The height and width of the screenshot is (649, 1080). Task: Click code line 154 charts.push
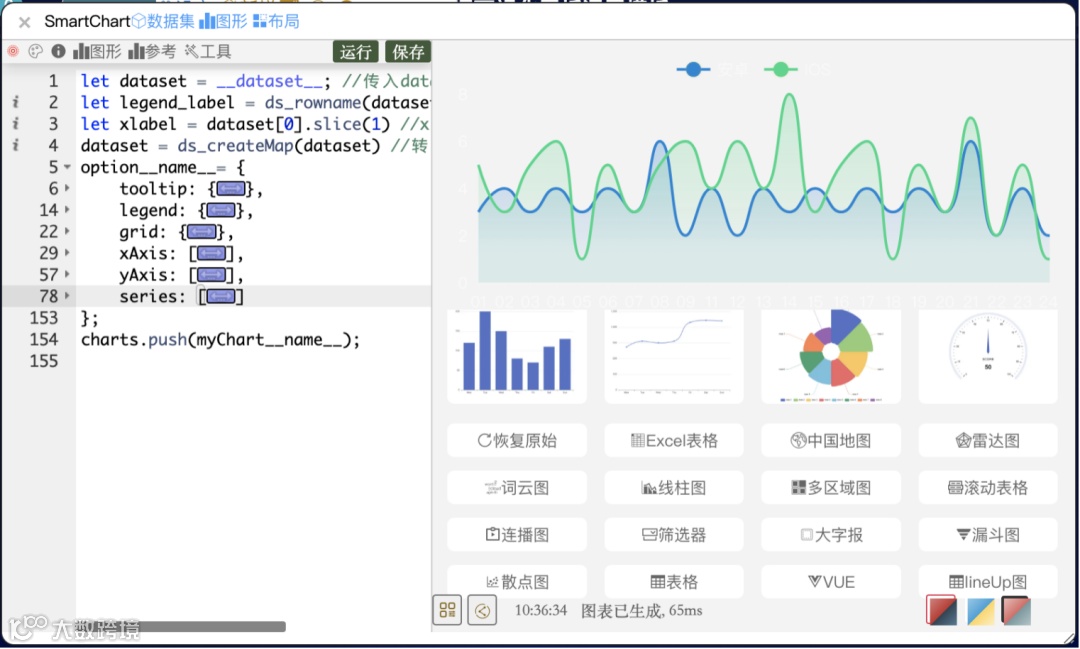[x=220, y=340]
